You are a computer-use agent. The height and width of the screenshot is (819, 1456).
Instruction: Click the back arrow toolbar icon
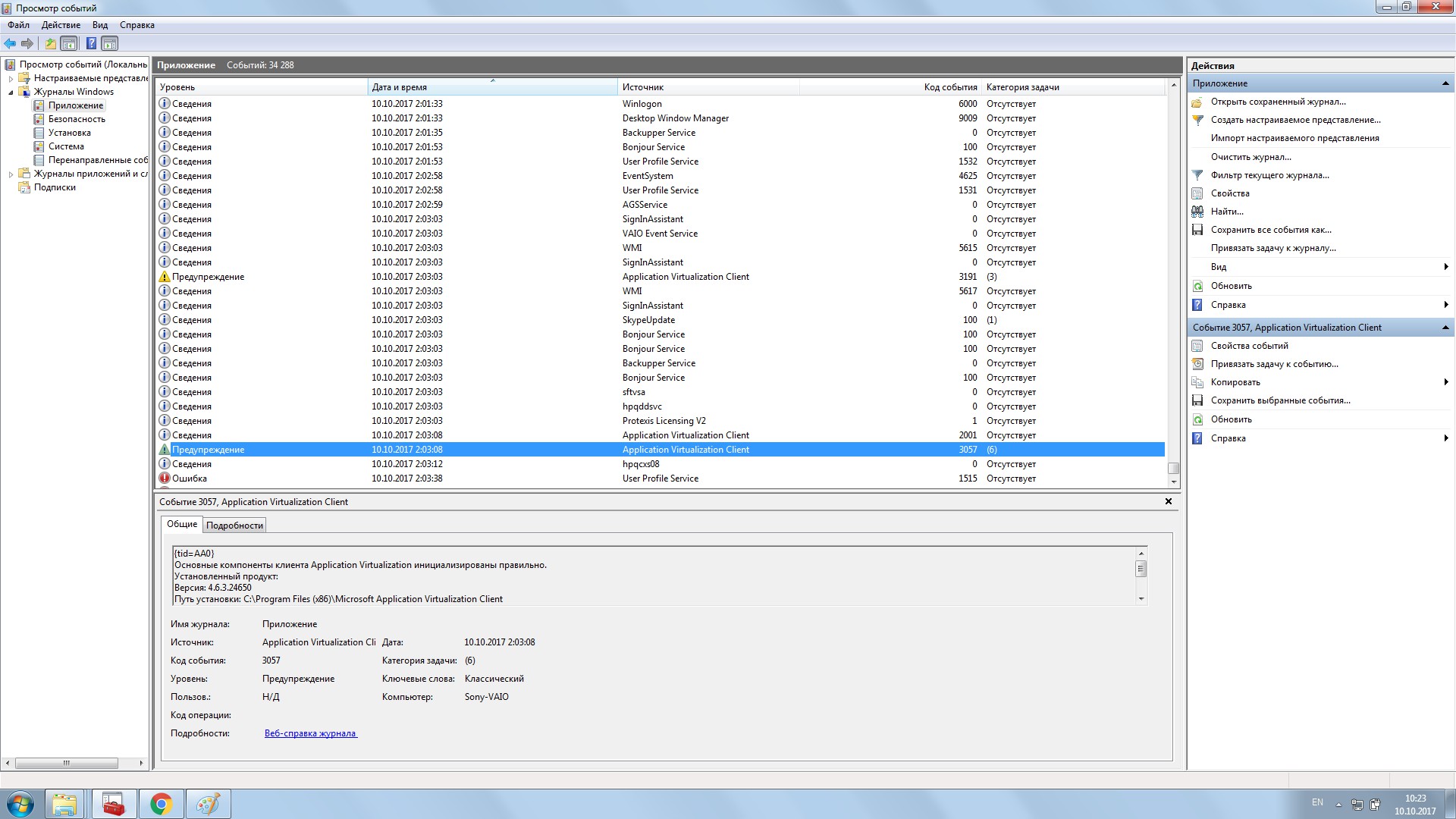(10, 43)
